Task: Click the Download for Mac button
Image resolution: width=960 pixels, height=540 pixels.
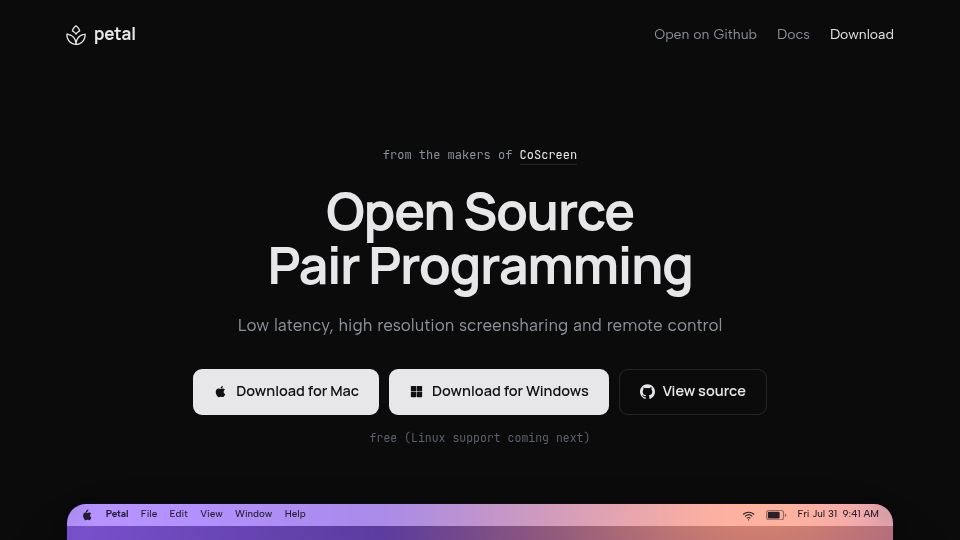Action: [286, 392]
